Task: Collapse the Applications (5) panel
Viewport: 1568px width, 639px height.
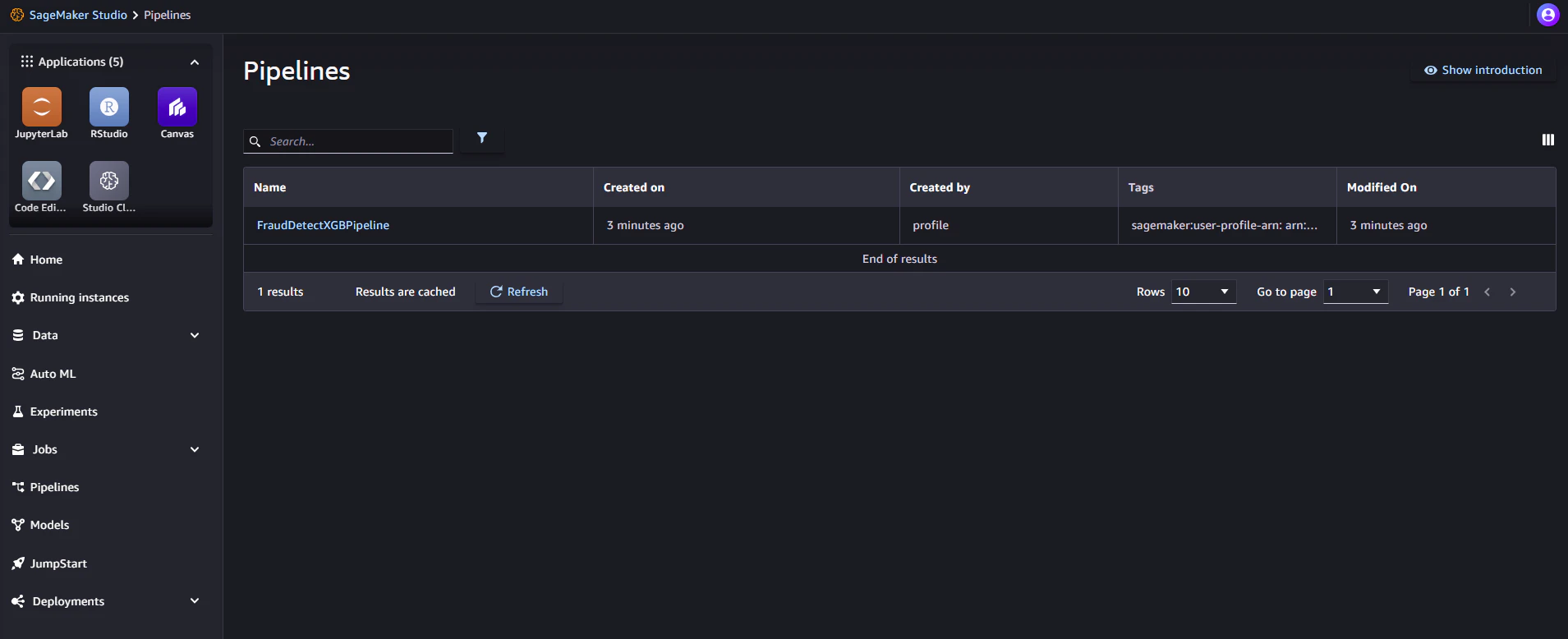Action: [195, 62]
